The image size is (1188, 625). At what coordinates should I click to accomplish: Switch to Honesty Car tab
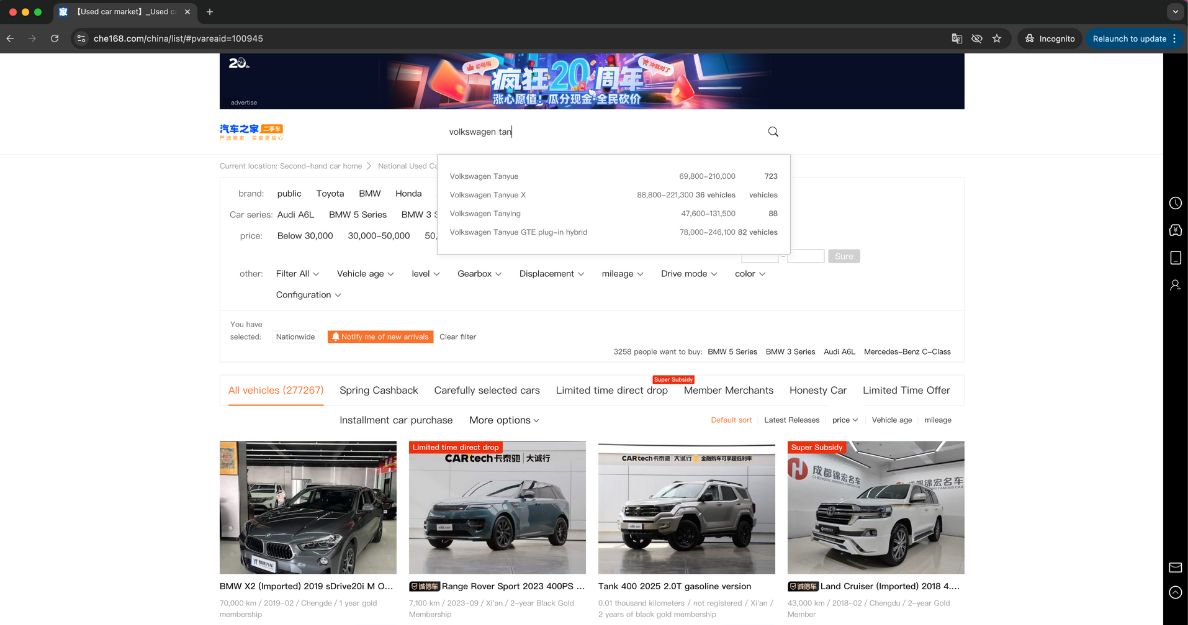[818, 391]
